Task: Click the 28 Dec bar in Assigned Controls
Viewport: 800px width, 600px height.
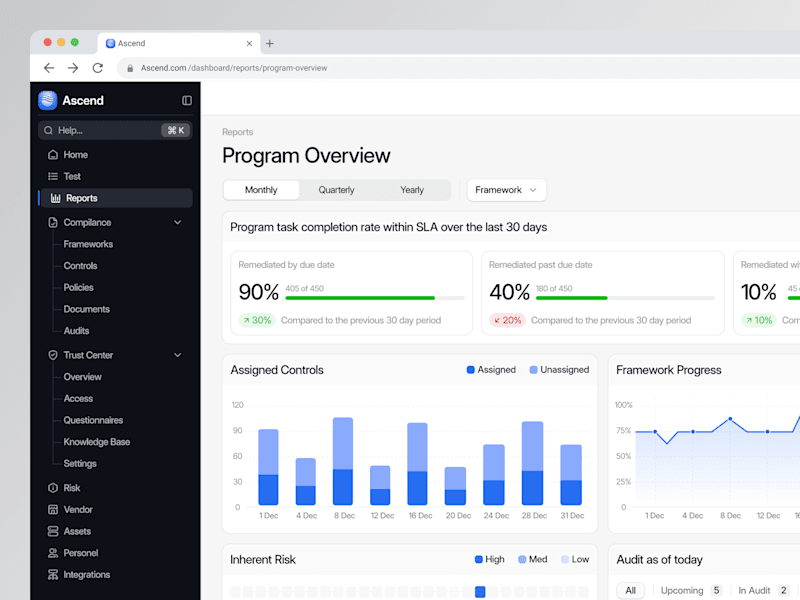Action: click(x=532, y=463)
